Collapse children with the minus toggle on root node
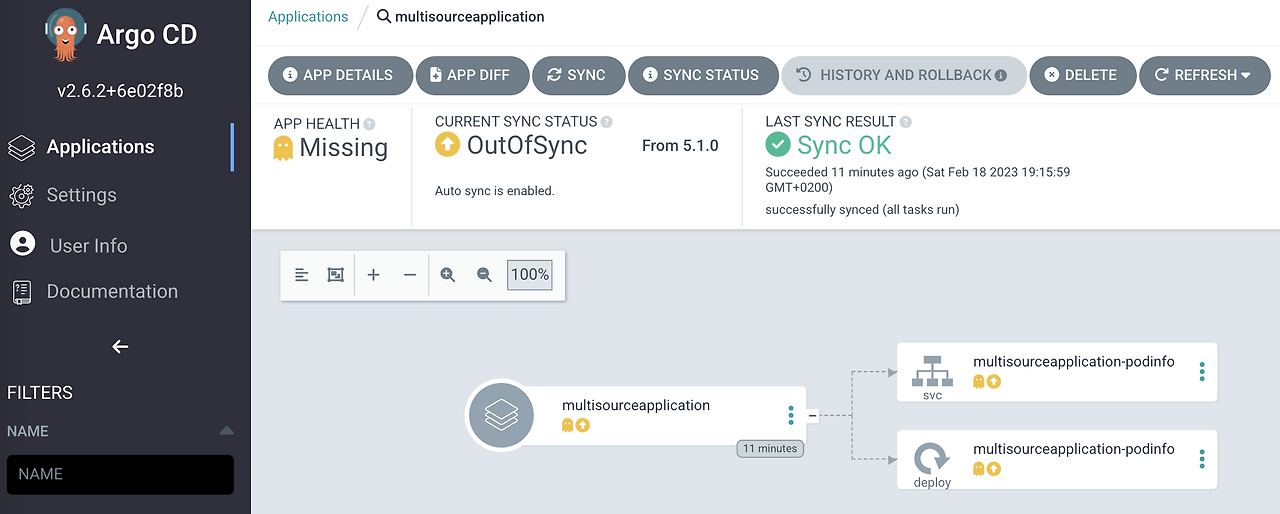This screenshot has height=514, width=1280. tap(813, 414)
